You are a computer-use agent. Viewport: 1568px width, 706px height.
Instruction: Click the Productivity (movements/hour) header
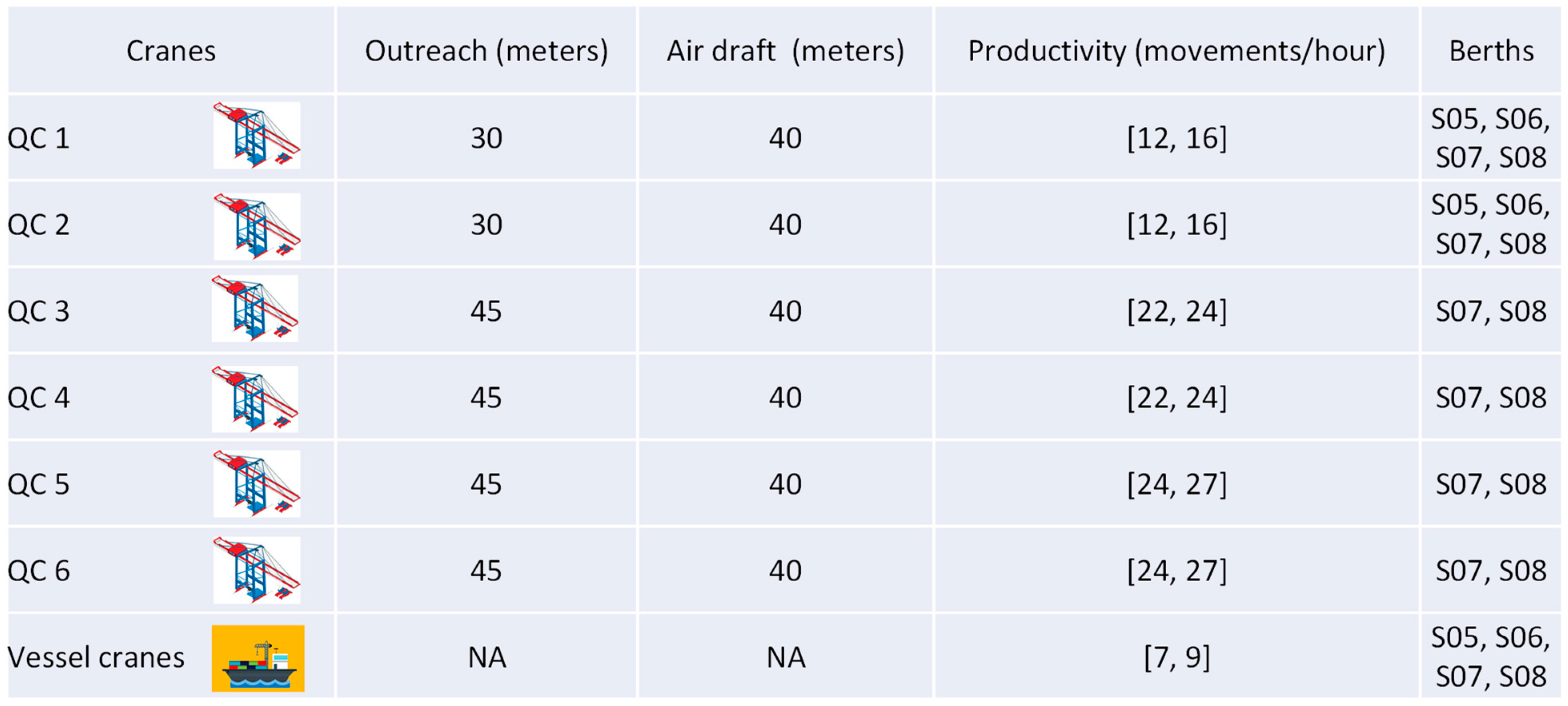tap(1176, 51)
